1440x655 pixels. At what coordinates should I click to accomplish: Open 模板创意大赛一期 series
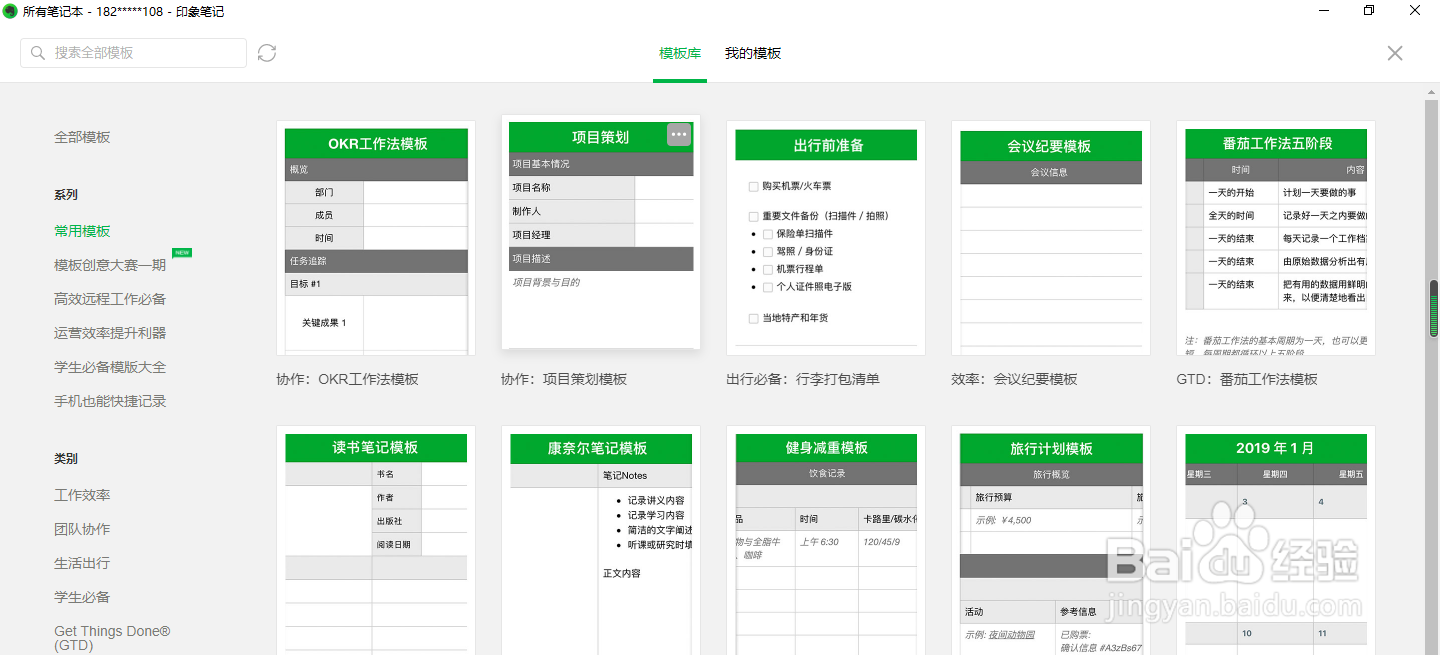110,265
